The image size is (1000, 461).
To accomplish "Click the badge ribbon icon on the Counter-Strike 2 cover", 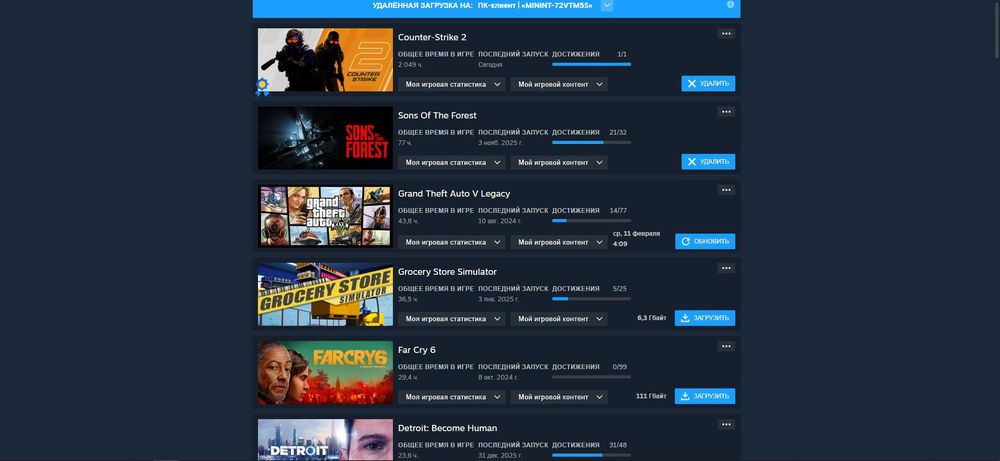I will (261, 86).
